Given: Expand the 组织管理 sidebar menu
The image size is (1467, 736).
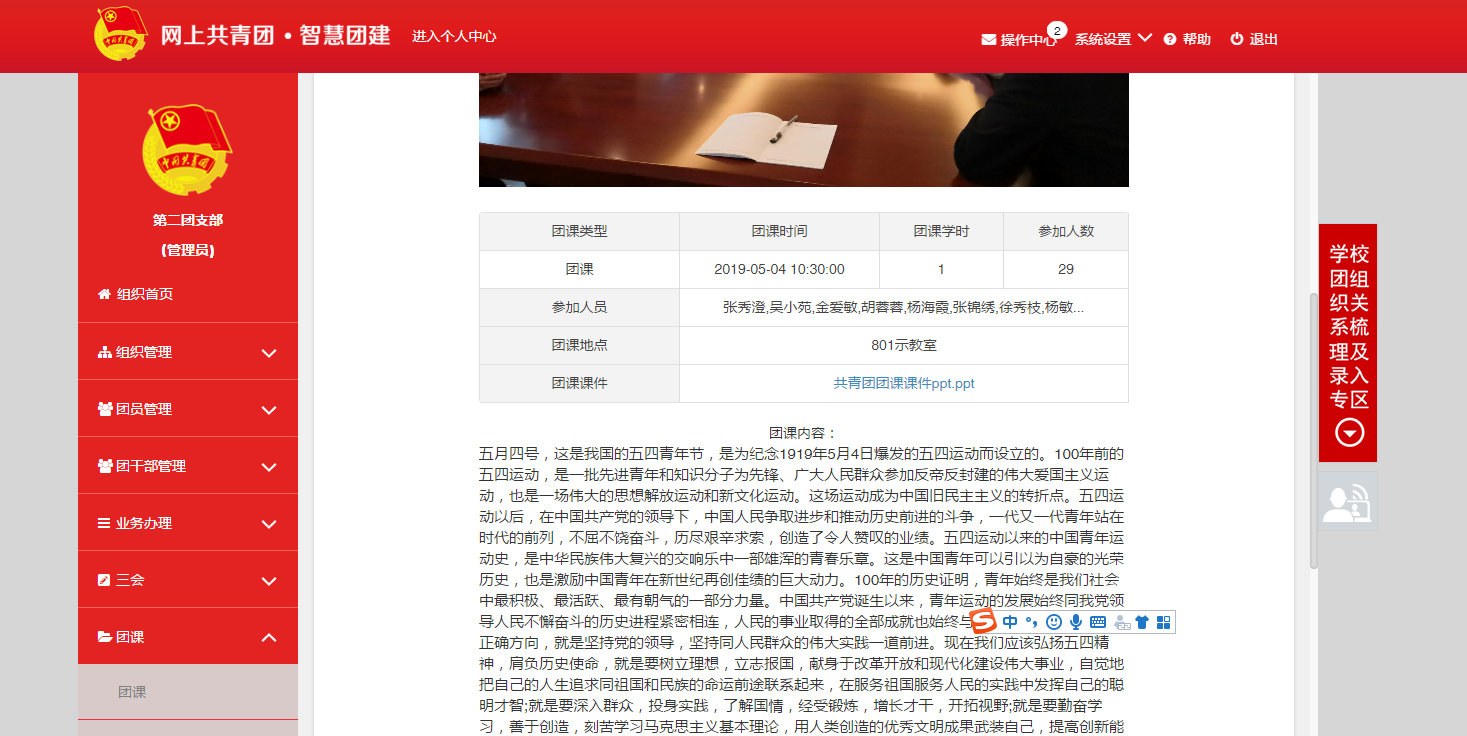Looking at the screenshot, I should [x=188, y=352].
